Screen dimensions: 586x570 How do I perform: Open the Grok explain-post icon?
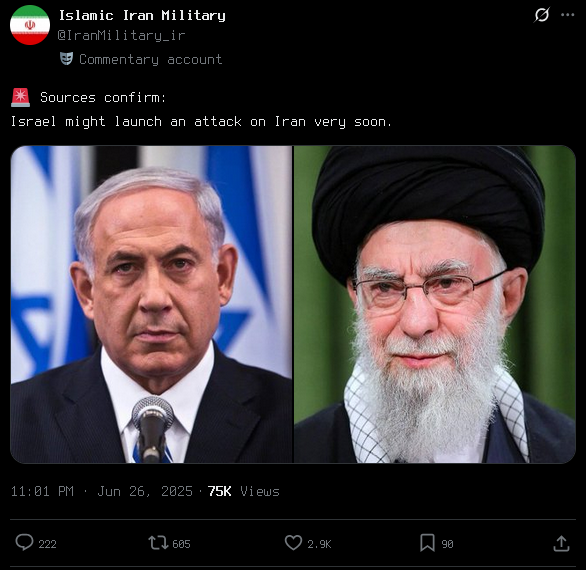click(x=542, y=15)
